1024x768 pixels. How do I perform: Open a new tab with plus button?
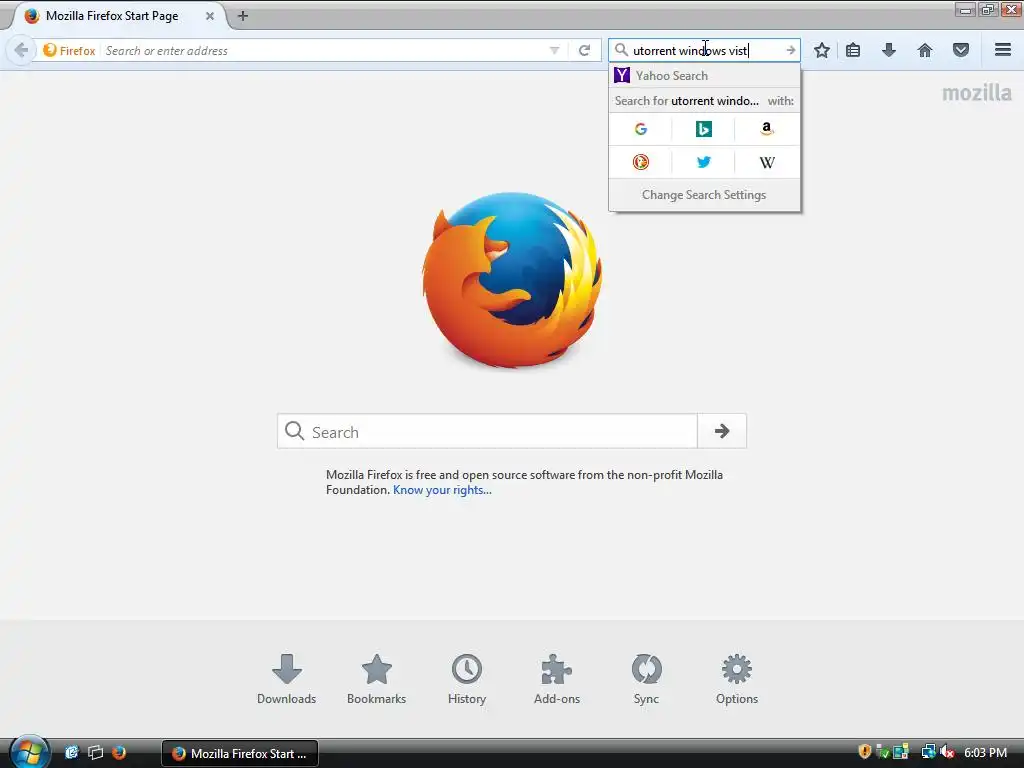[x=243, y=16]
